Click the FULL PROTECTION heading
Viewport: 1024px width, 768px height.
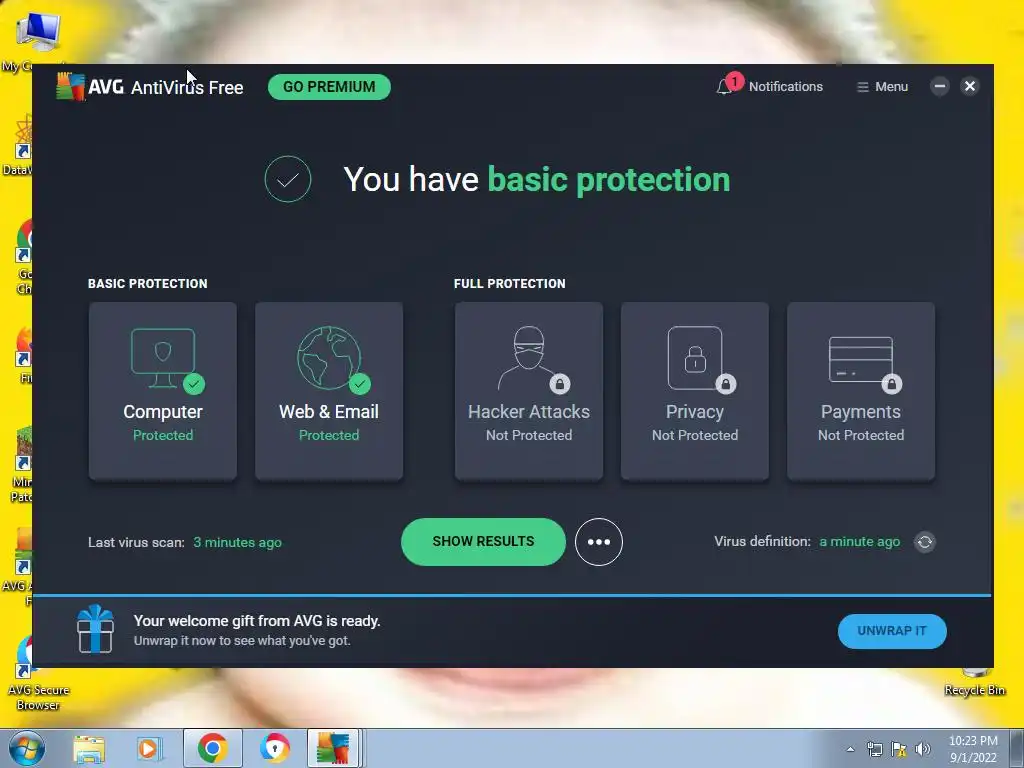(x=509, y=283)
